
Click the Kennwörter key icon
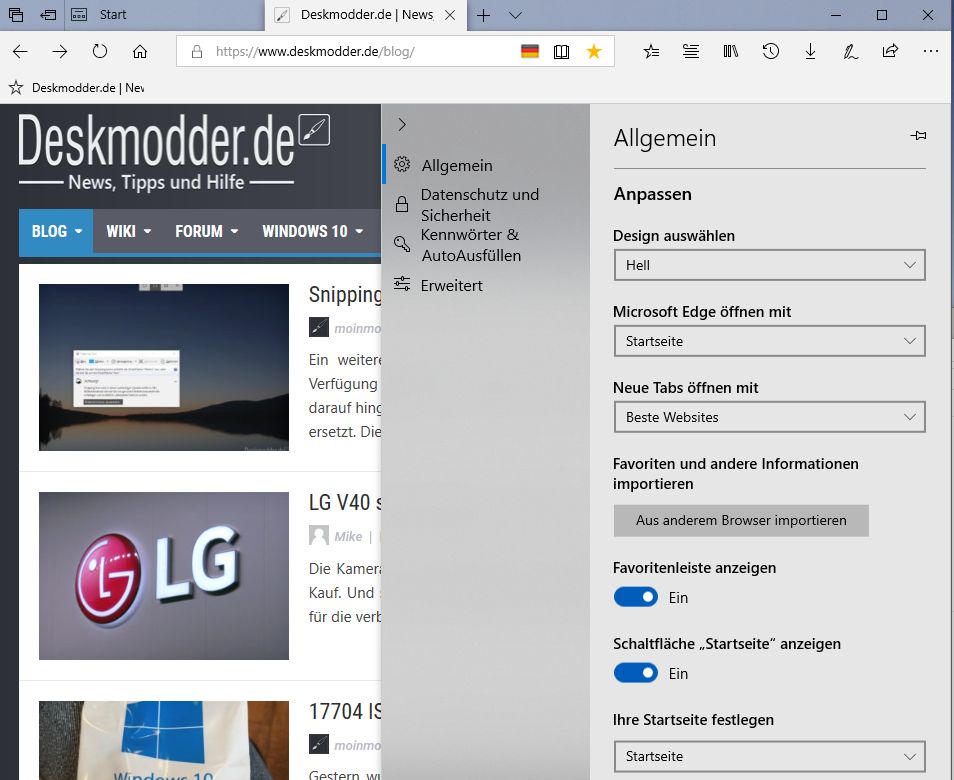tap(402, 245)
